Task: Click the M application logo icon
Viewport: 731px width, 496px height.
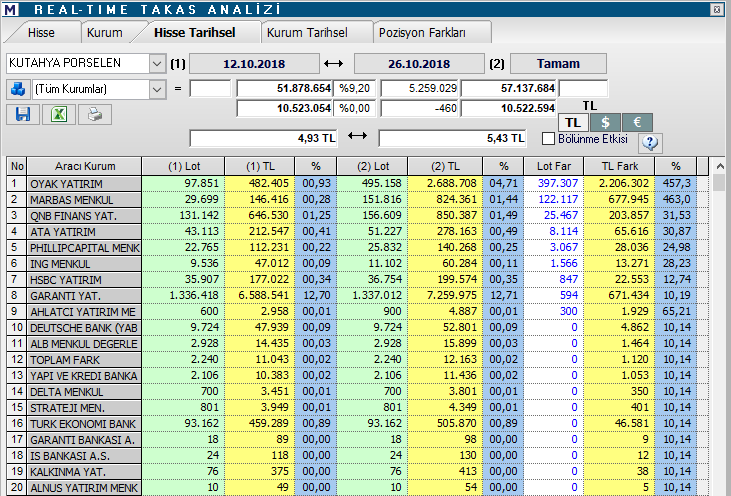Action: click(10, 9)
